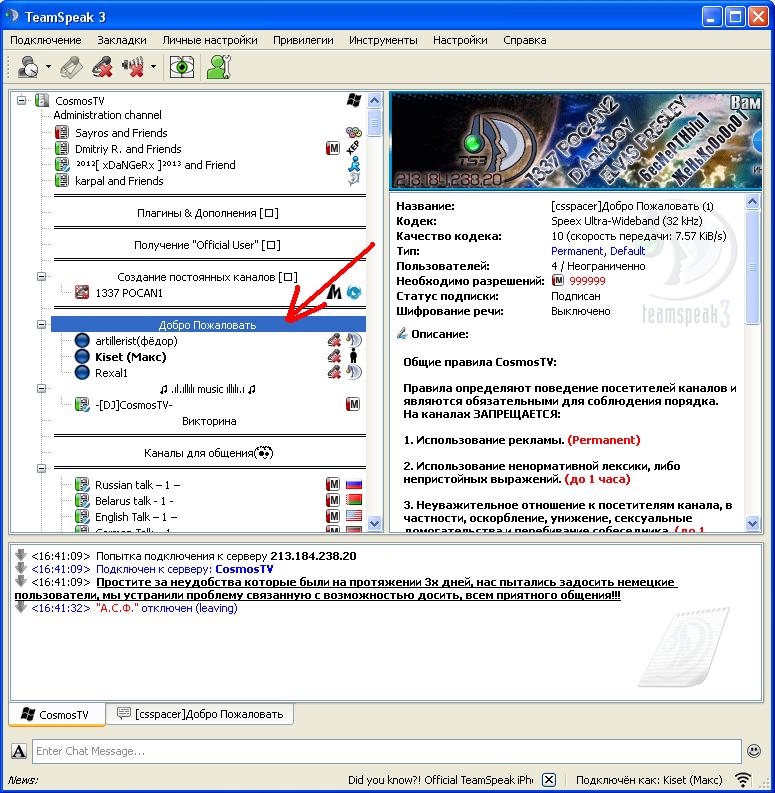Focus the Enter Chat Message input field
The image size is (775, 793).
[387, 751]
